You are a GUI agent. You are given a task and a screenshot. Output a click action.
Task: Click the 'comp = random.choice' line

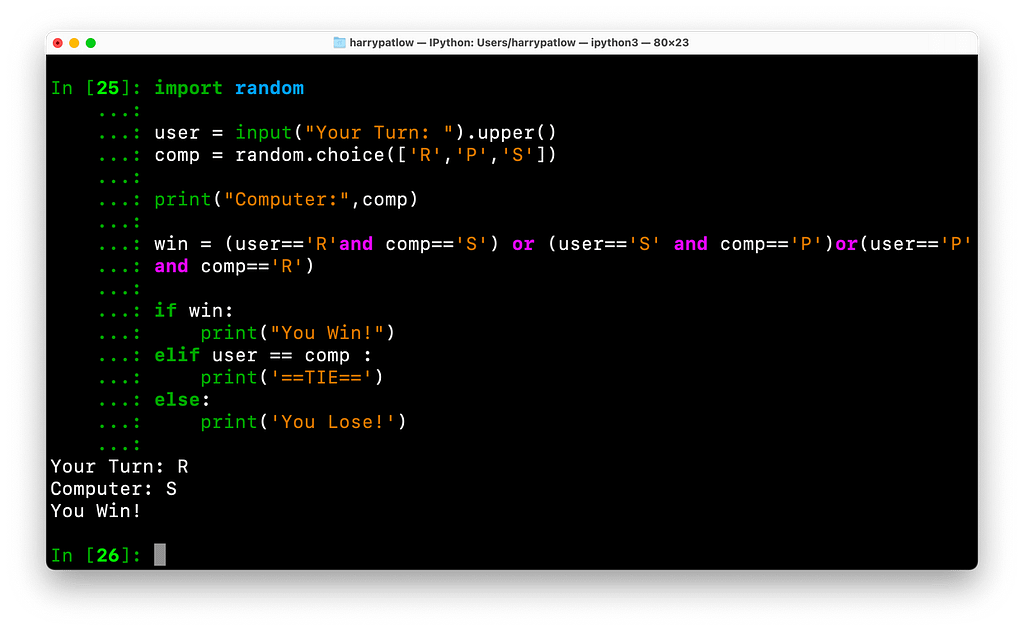tap(355, 155)
